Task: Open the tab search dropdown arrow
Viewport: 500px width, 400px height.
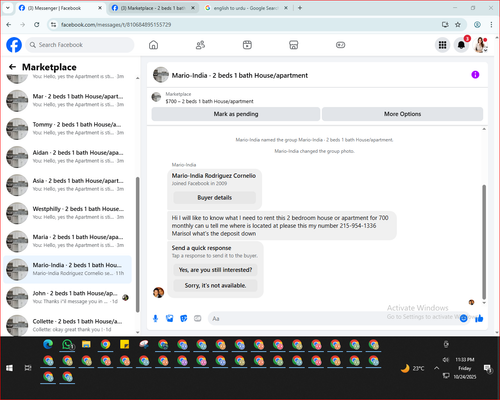Action: click(8, 8)
